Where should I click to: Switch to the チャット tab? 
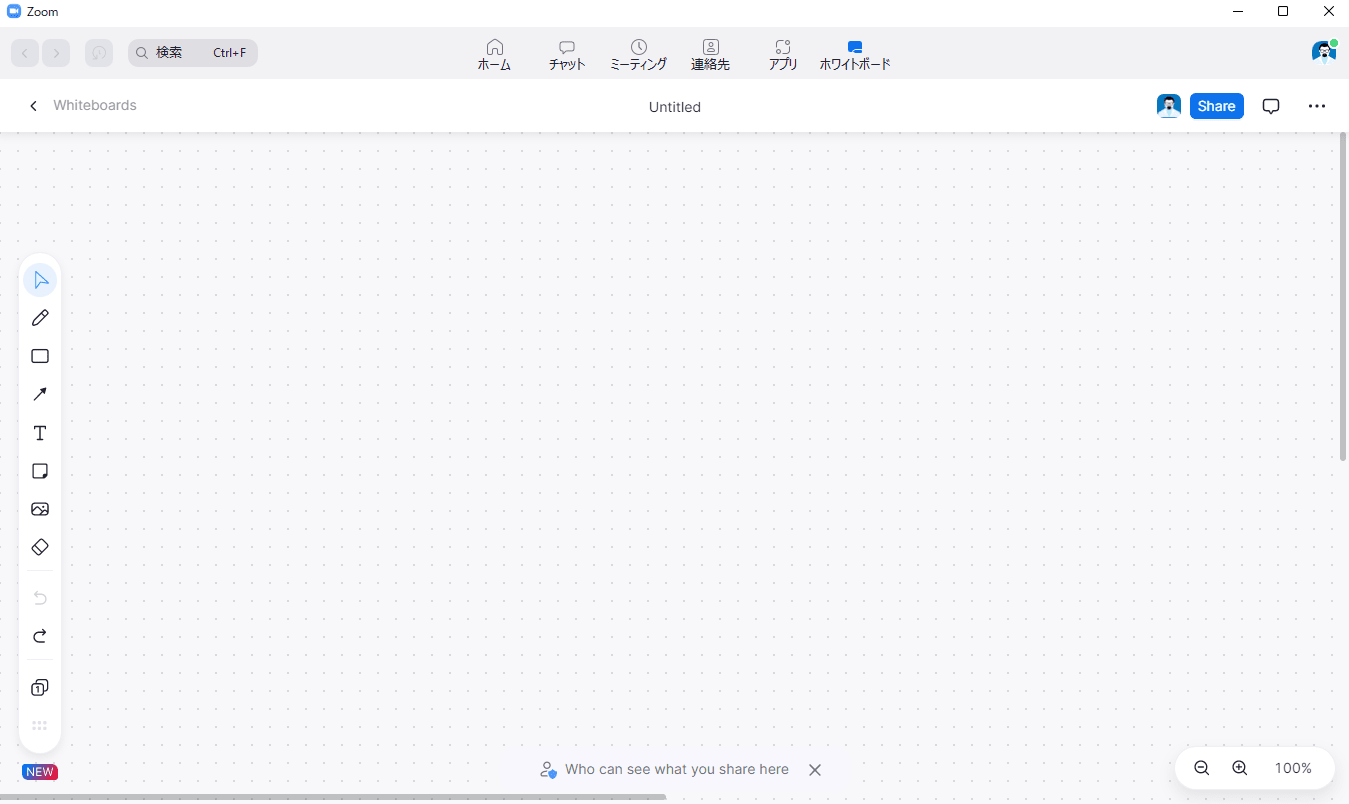pyautogui.click(x=567, y=54)
